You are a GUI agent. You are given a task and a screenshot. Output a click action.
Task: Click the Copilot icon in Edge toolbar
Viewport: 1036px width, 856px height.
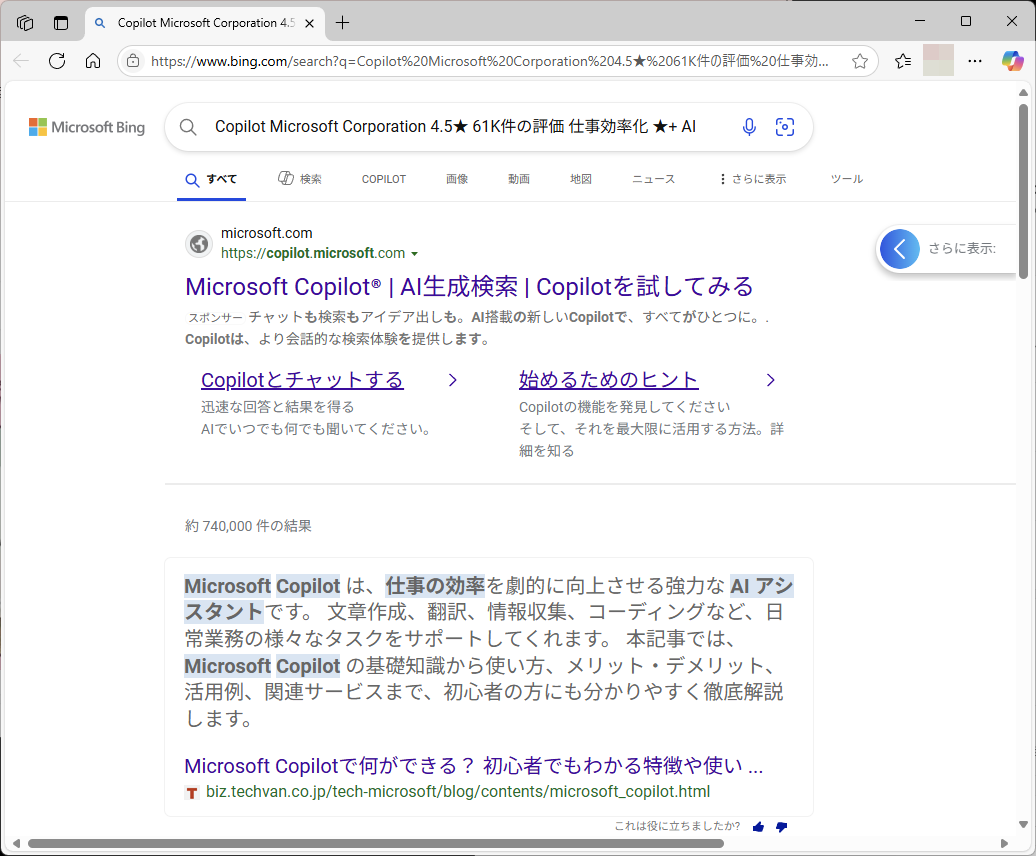point(1014,60)
